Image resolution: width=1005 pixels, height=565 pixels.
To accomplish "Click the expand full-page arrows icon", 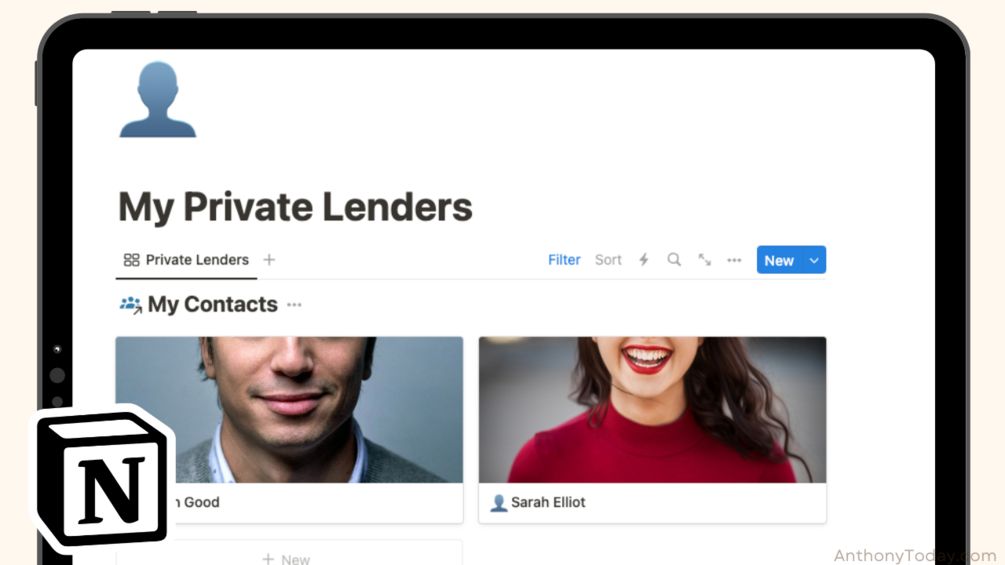I will (704, 259).
